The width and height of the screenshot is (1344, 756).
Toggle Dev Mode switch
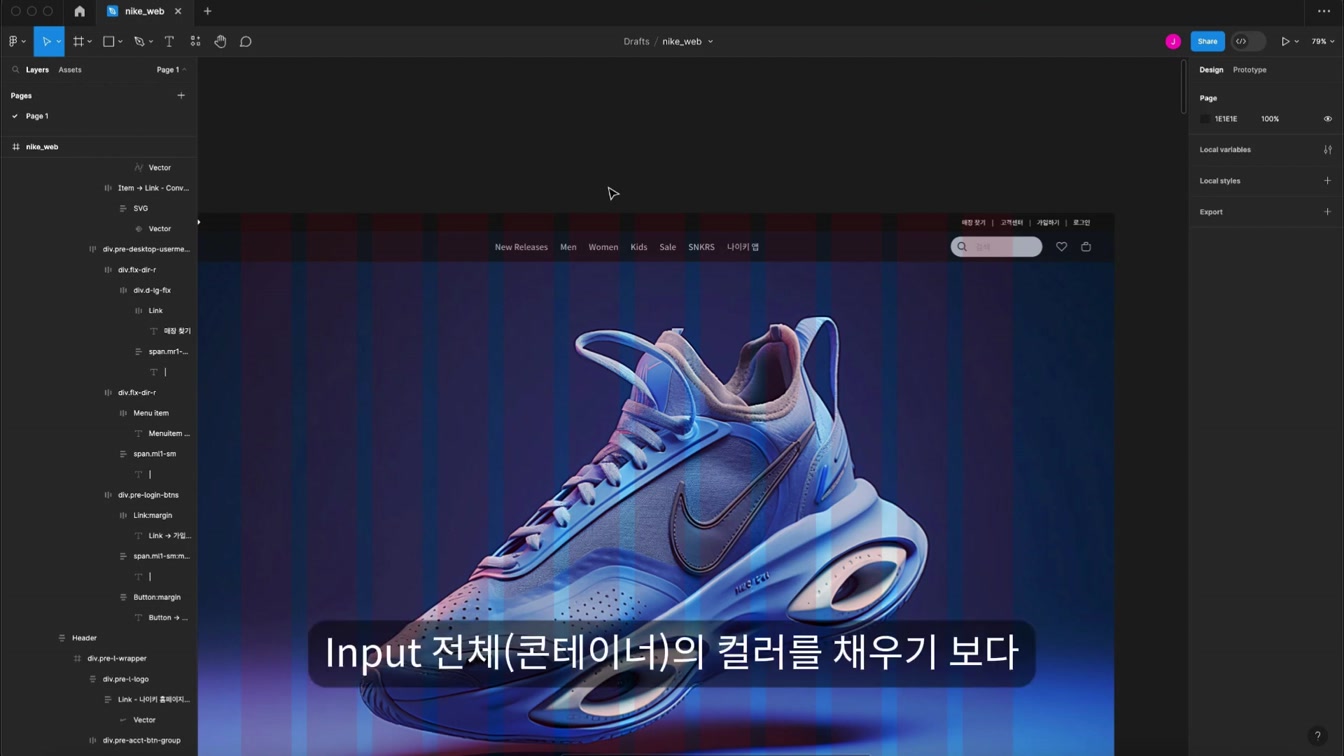click(x=1248, y=42)
